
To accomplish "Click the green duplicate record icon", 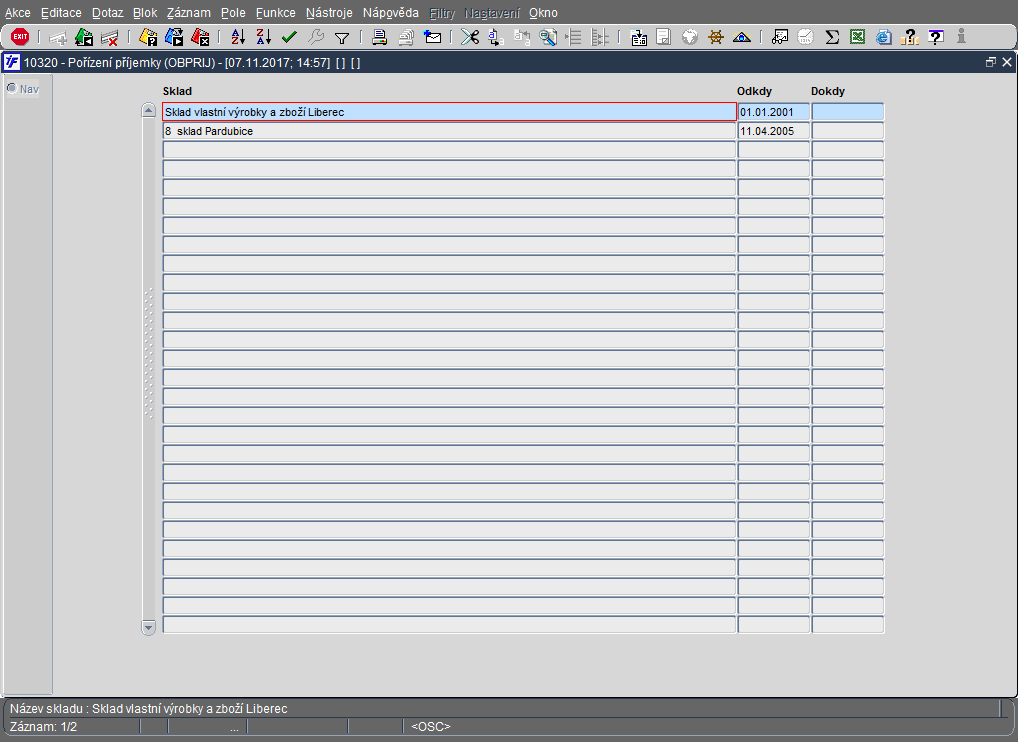I will point(84,38).
